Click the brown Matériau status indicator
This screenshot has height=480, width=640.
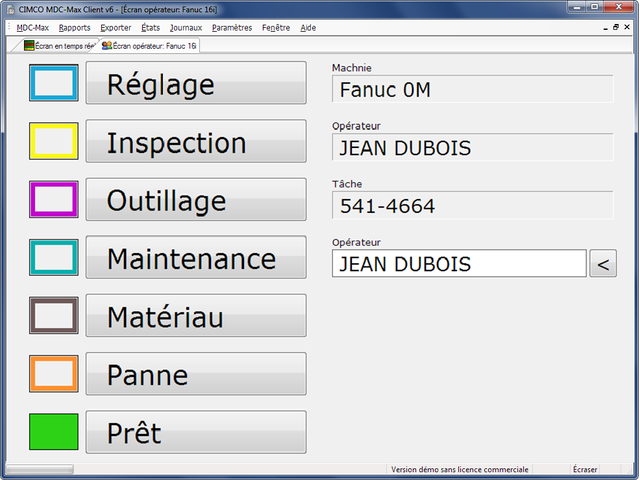54,316
